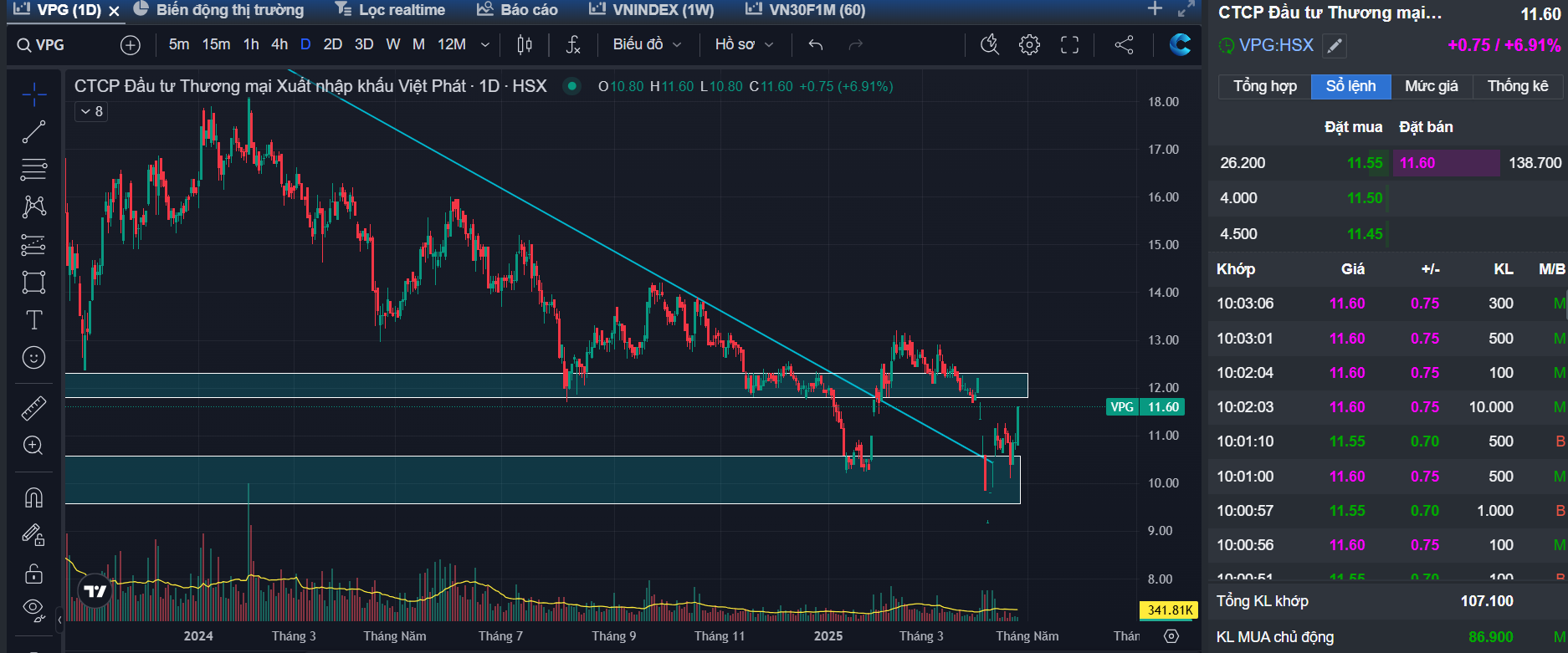Switch chart to 12M interval

click(452, 44)
